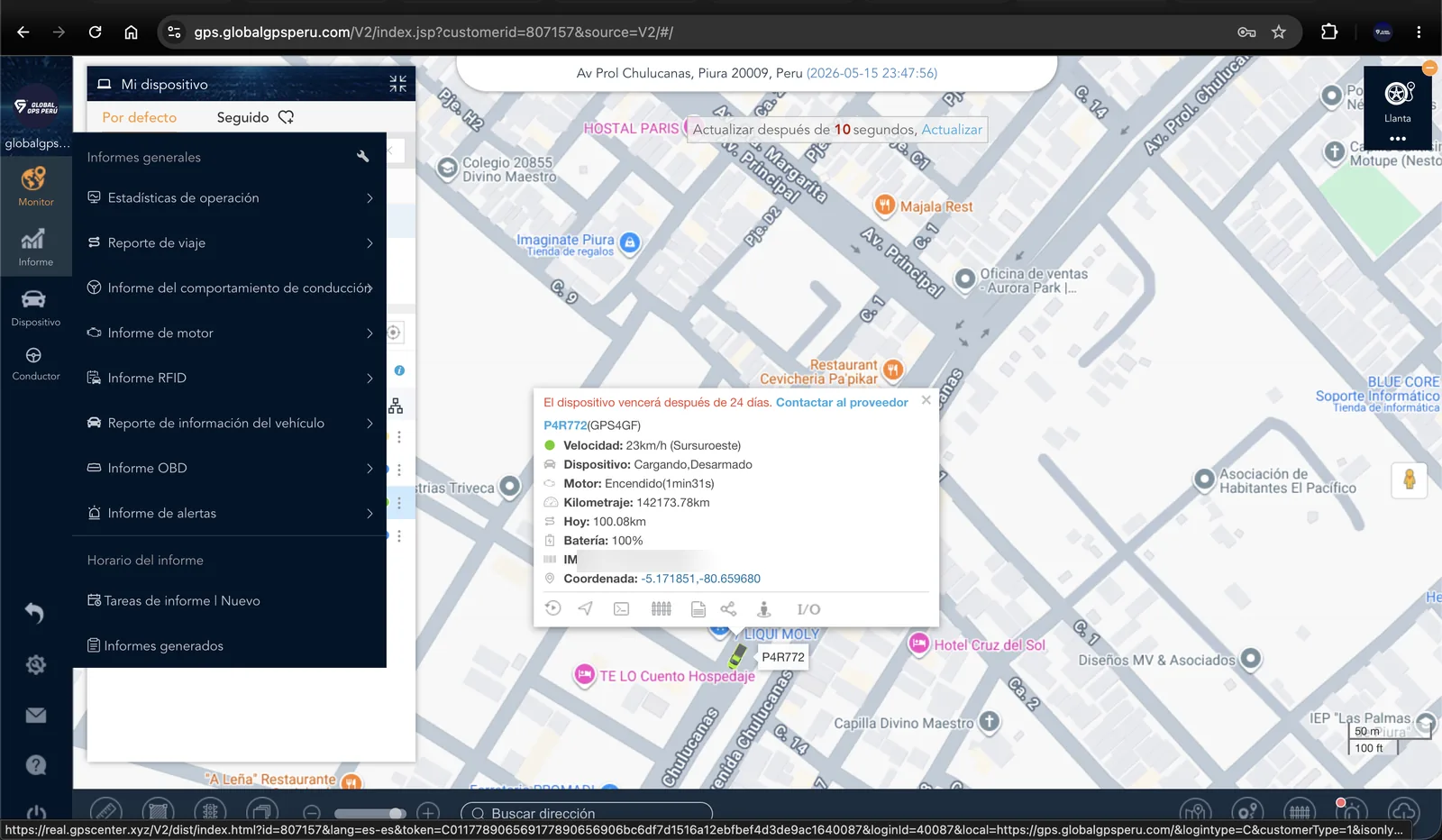Click the tracking arrow icon in popup
The height and width of the screenshot is (840, 1442).
click(x=586, y=608)
